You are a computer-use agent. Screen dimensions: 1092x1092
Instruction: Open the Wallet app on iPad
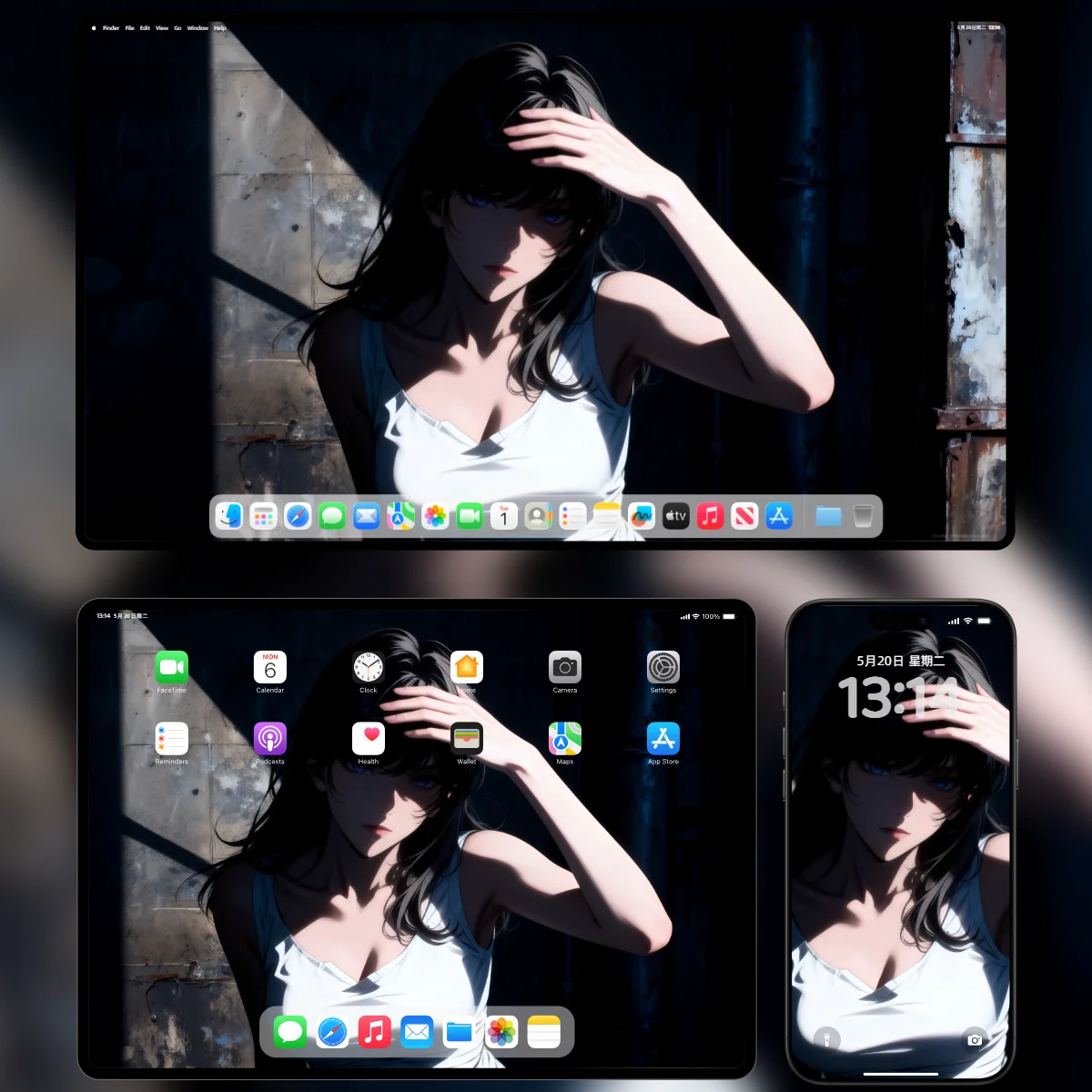(467, 739)
